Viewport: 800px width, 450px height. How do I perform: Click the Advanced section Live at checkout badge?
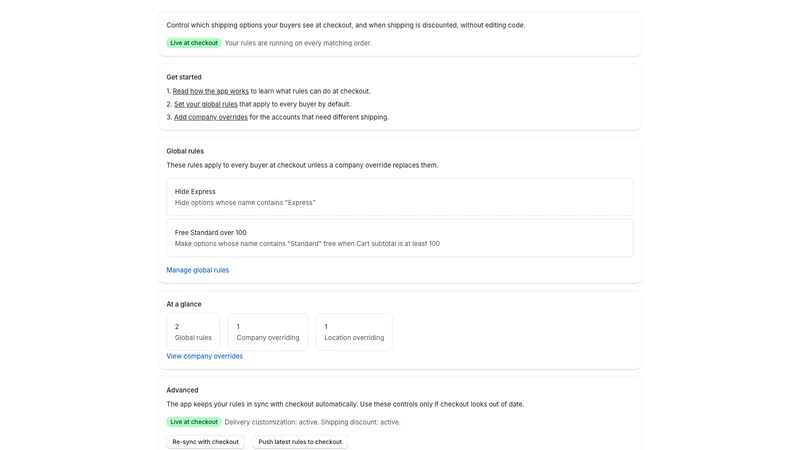(x=194, y=422)
